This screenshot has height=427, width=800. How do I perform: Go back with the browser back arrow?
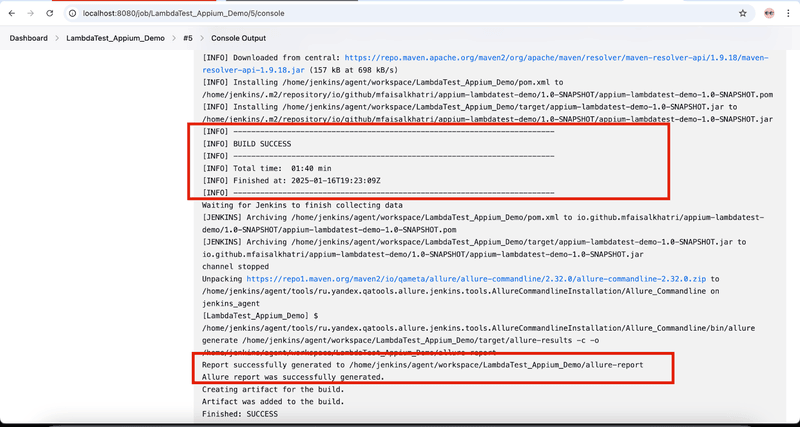(x=12, y=14)
